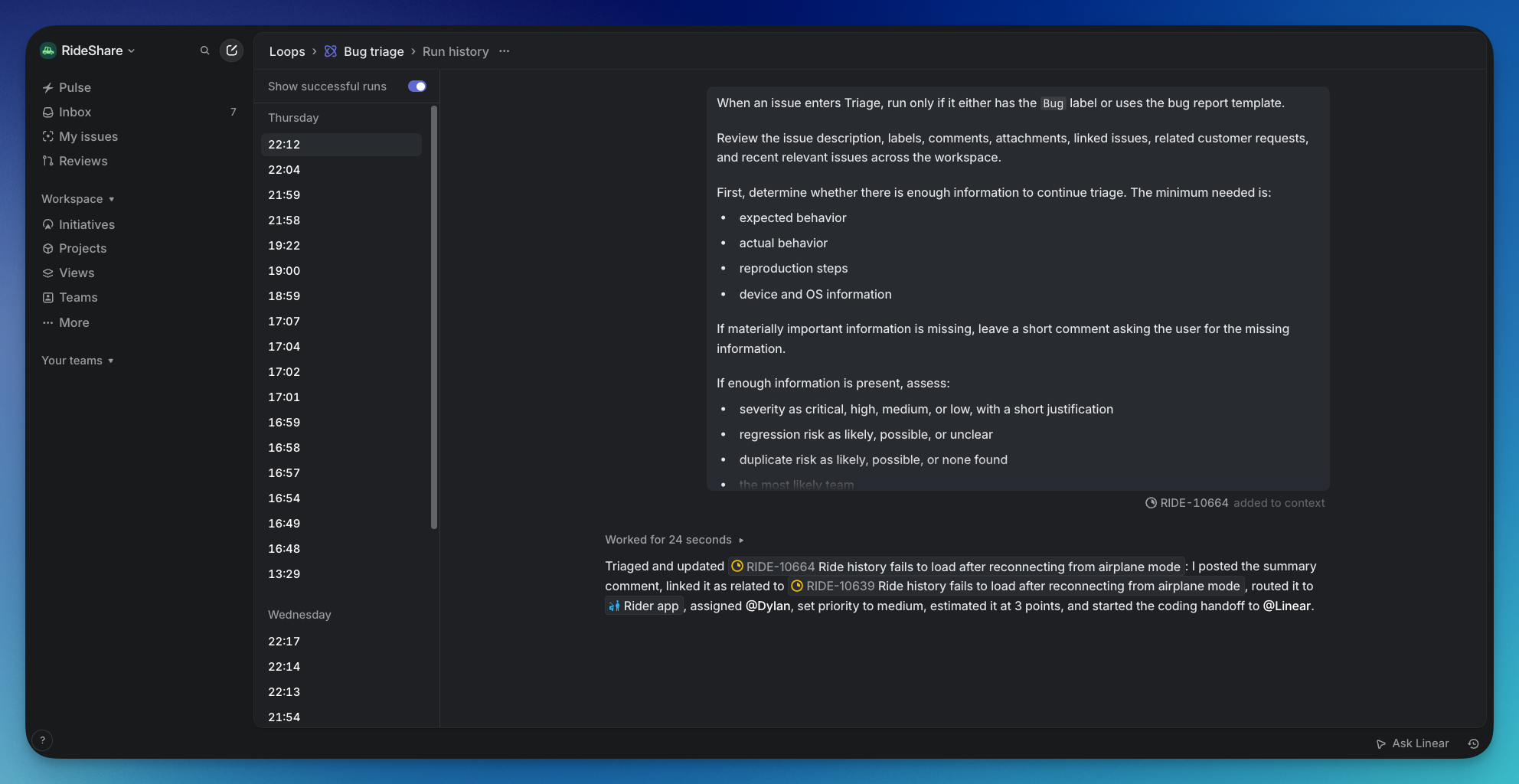Click the Pulse lightning icon
Screen dimensions: 1519x784
coord(48,87)
